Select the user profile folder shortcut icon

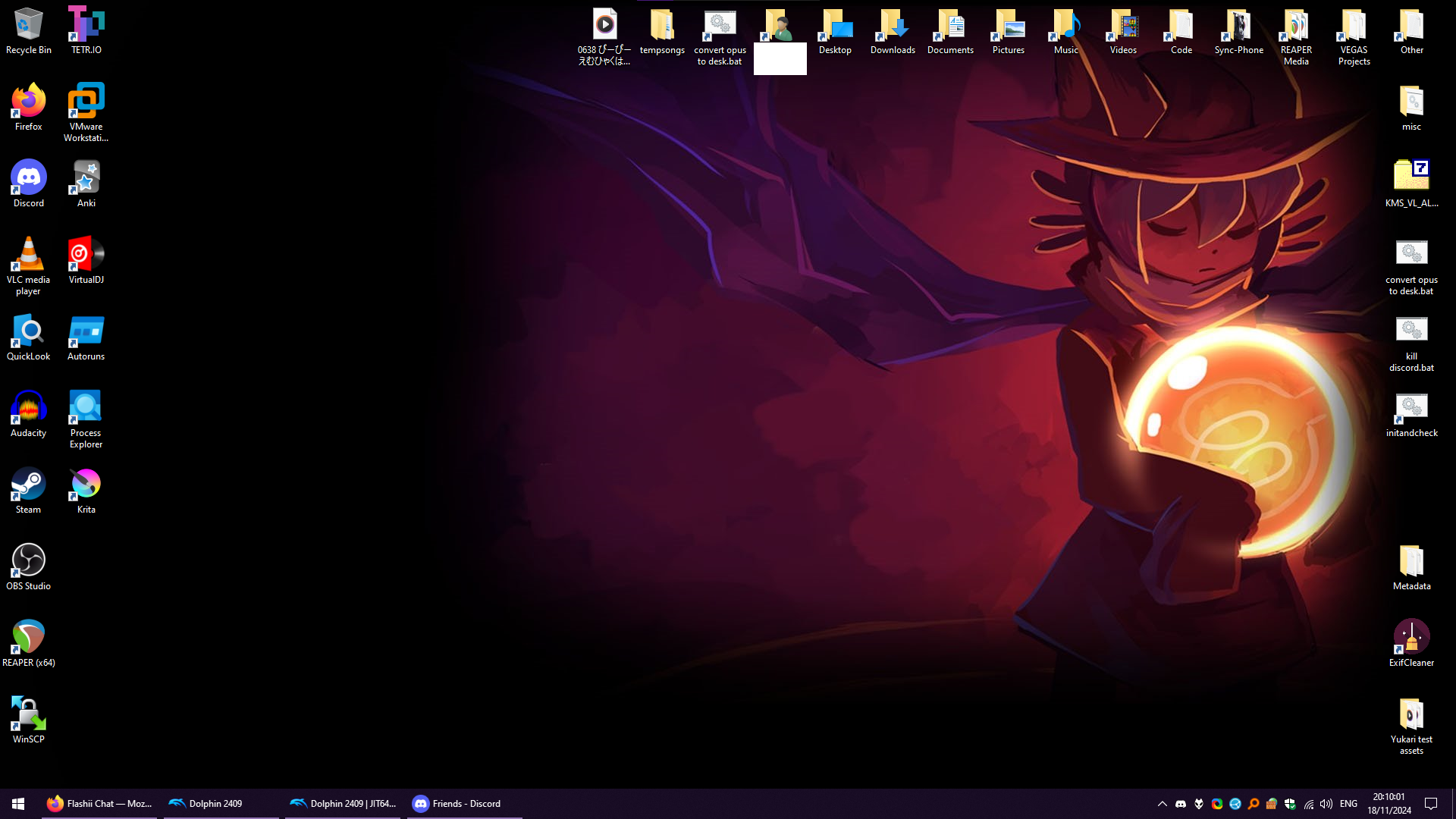point(779,25)
